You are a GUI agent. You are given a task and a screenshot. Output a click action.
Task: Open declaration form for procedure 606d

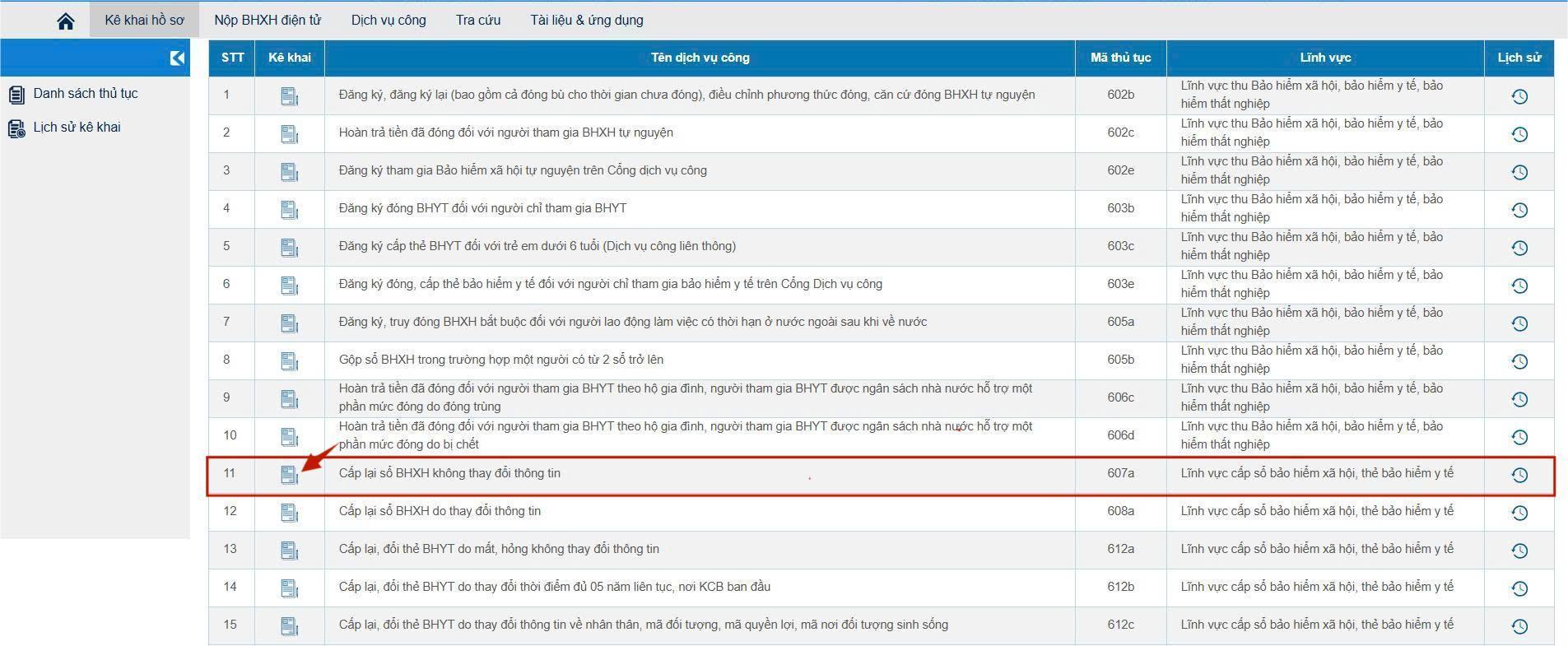[x=289, y=437]
